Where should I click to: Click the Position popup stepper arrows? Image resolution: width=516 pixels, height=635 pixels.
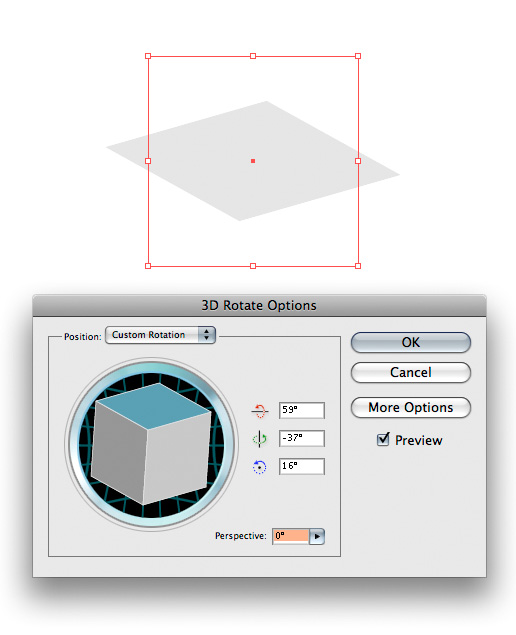207,335
